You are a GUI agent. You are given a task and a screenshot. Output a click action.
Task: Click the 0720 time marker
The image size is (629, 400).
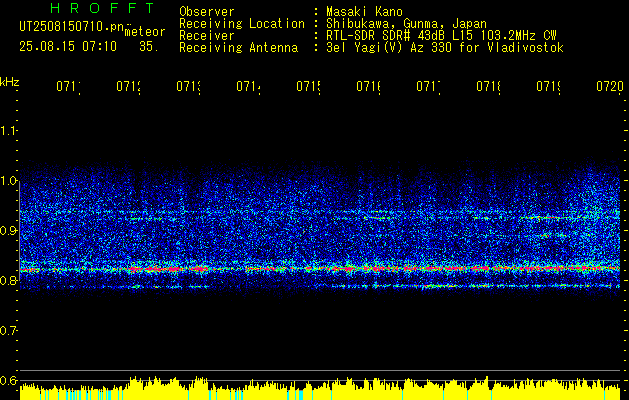click(610, 87)
